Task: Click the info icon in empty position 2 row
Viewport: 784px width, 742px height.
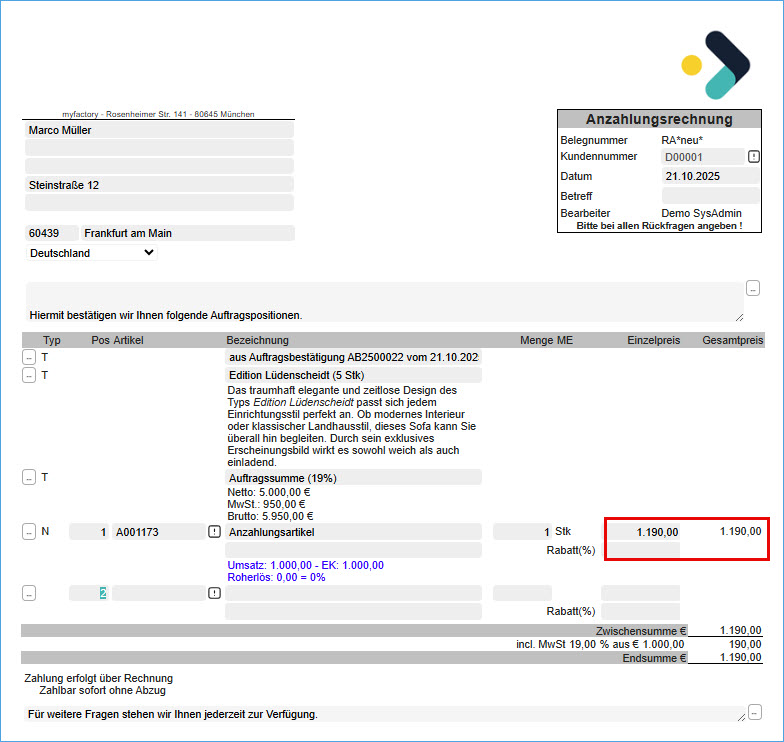Action: [214, 593]
